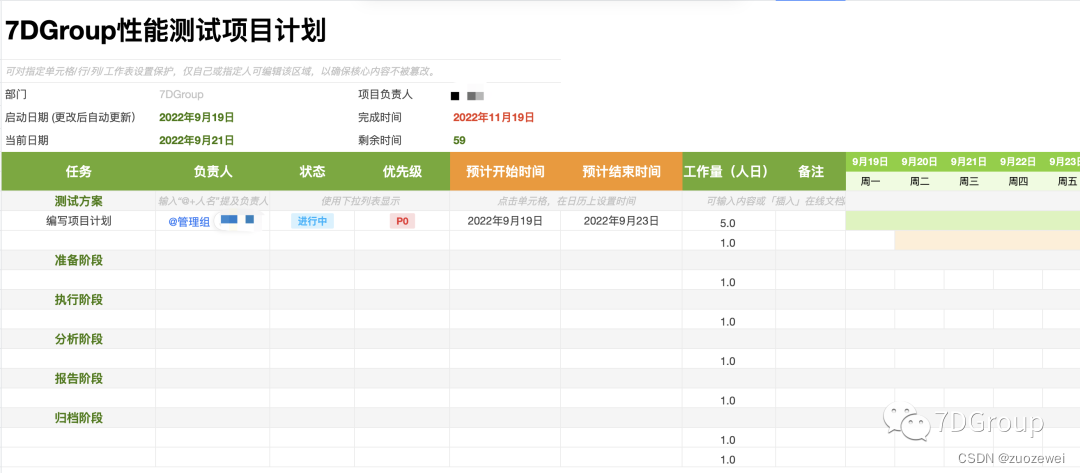Click the planned start date 2022年9月19日 cell
Viewport: 1080px width, 473px height.
click(x=505, y=221)
